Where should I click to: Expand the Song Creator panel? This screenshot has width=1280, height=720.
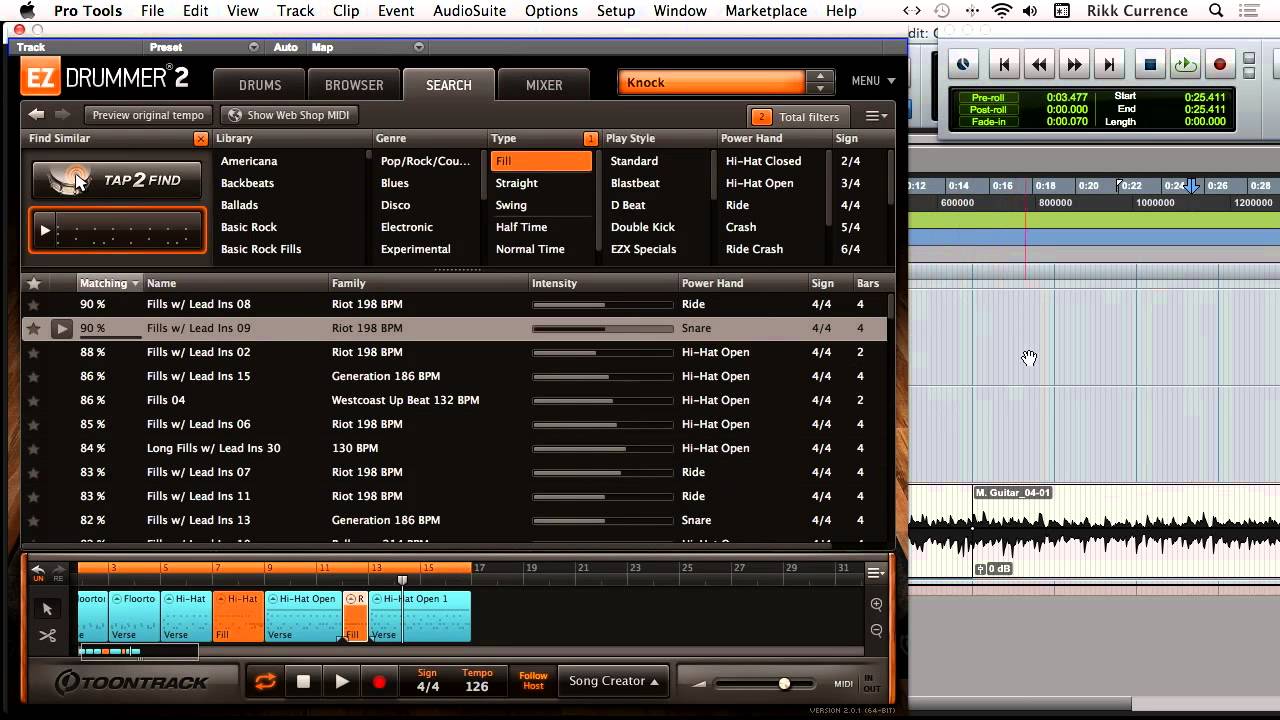(x=614, y=681)
